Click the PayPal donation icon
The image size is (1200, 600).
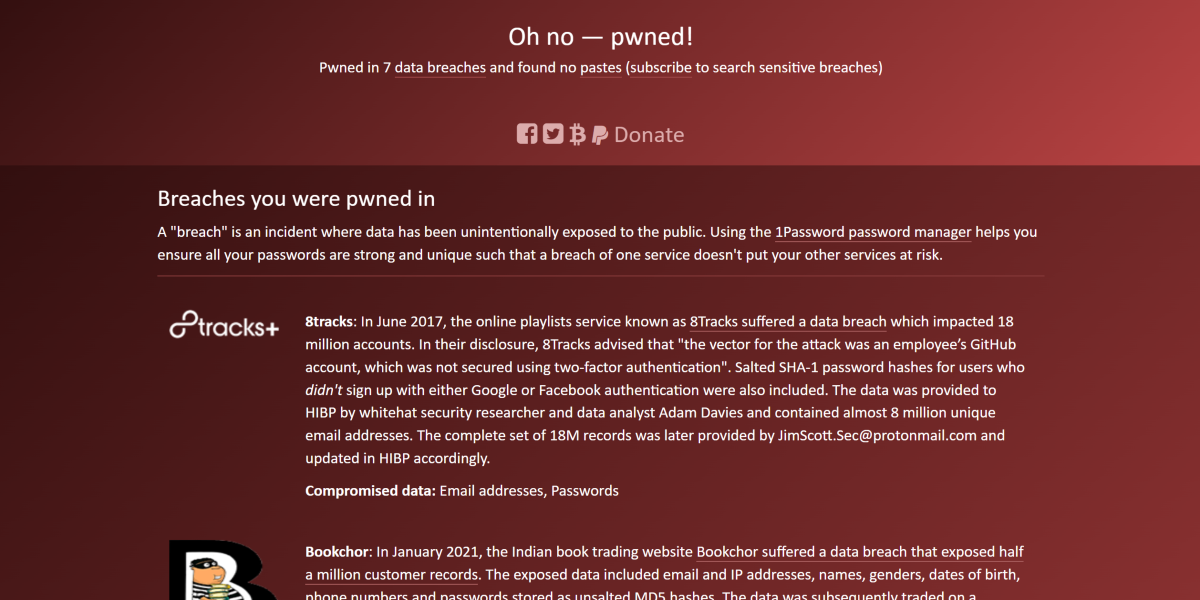coord(600,134)
